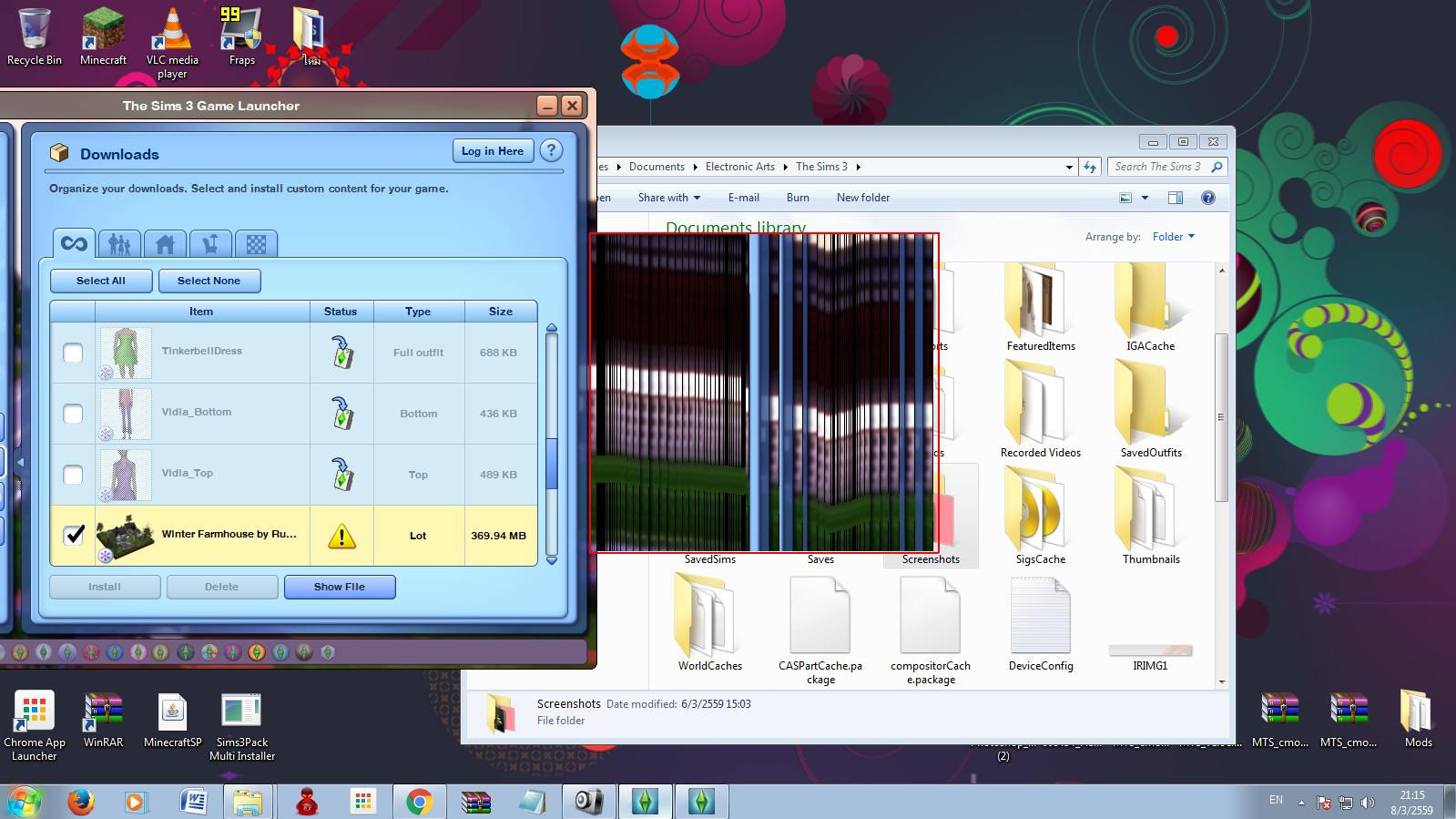Viewport: 1456px width, 819px height.
Task: Collapse the launcher side panel arrow
Action: (20, 463)
